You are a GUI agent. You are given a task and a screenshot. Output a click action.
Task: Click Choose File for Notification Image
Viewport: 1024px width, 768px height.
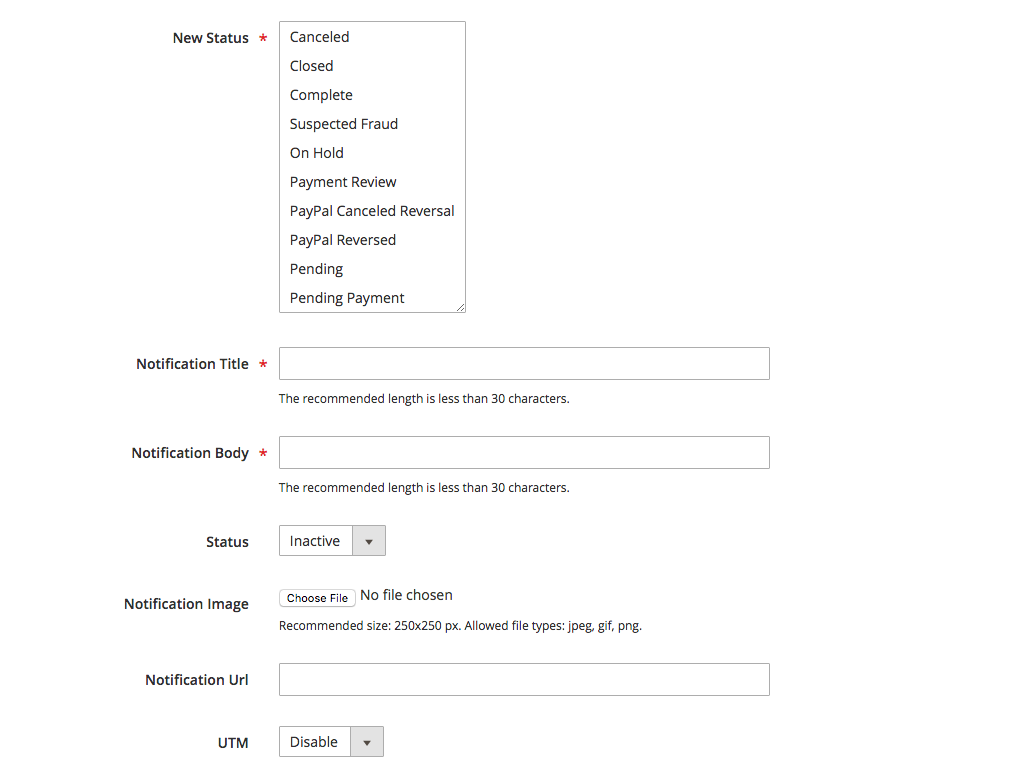tap(317, 598)
